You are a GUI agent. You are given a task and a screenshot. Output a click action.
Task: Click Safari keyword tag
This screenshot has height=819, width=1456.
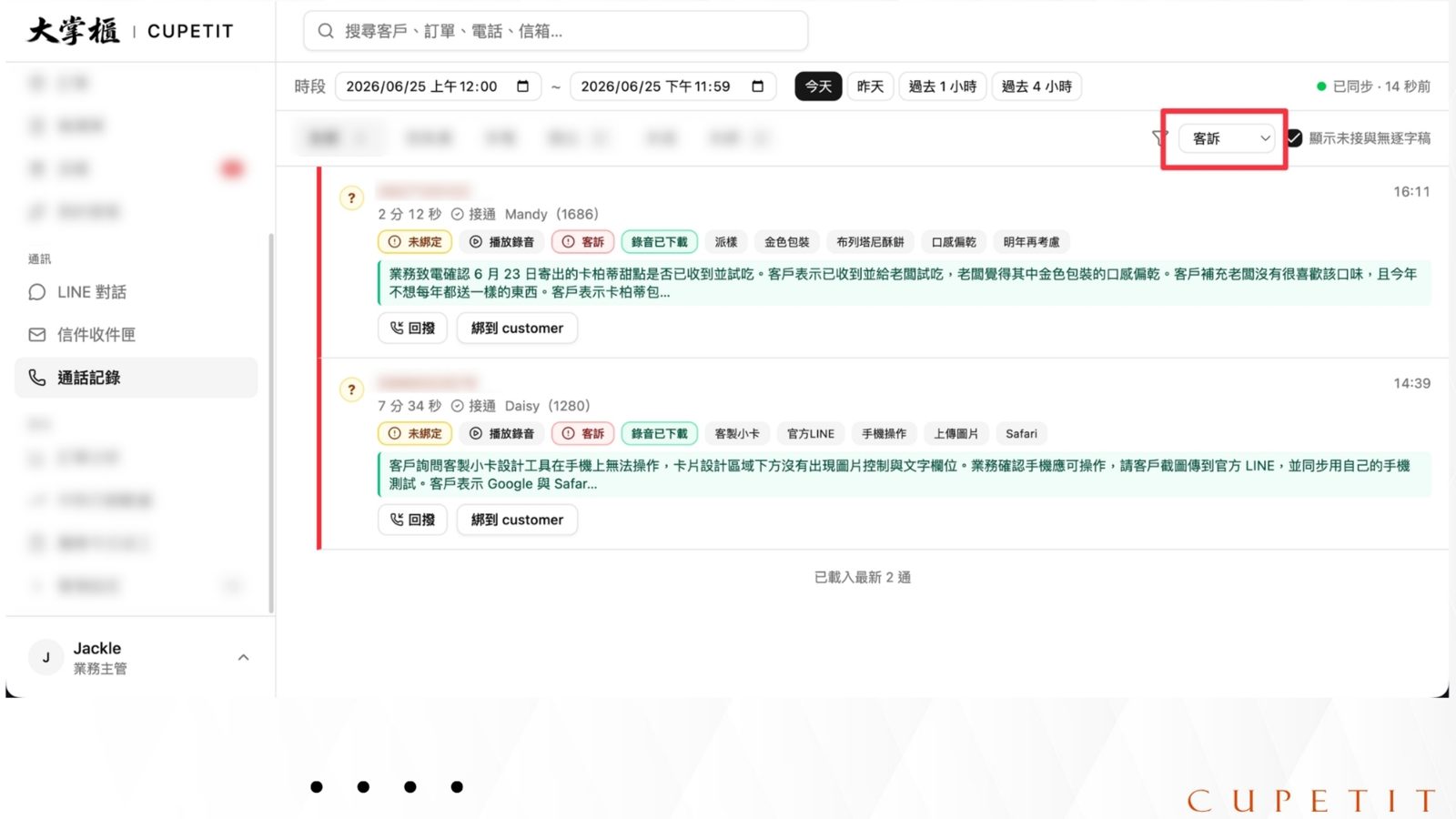click(x=1021, y=434)
